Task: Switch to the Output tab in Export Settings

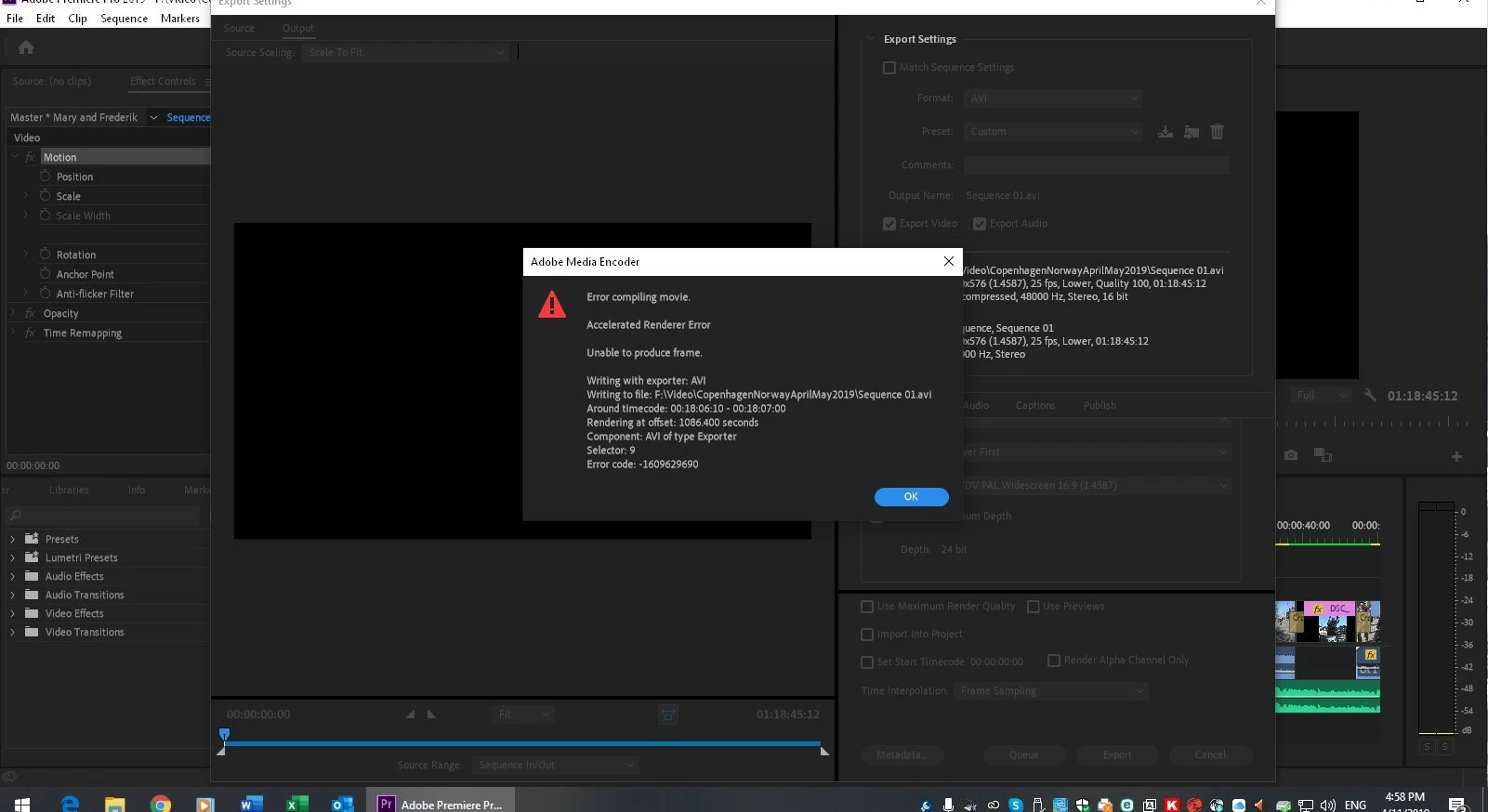Action: click(298, 28)
